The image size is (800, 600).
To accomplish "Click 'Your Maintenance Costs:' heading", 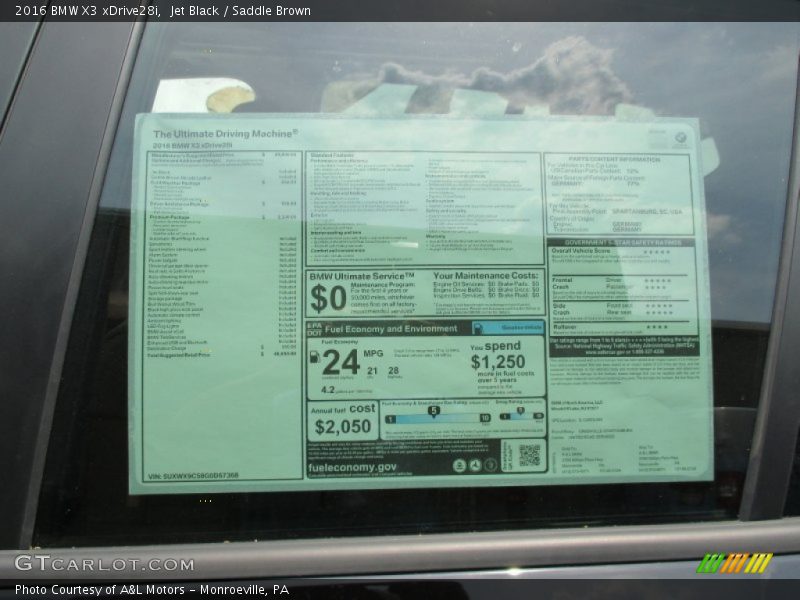I will (x=486, y=275).
